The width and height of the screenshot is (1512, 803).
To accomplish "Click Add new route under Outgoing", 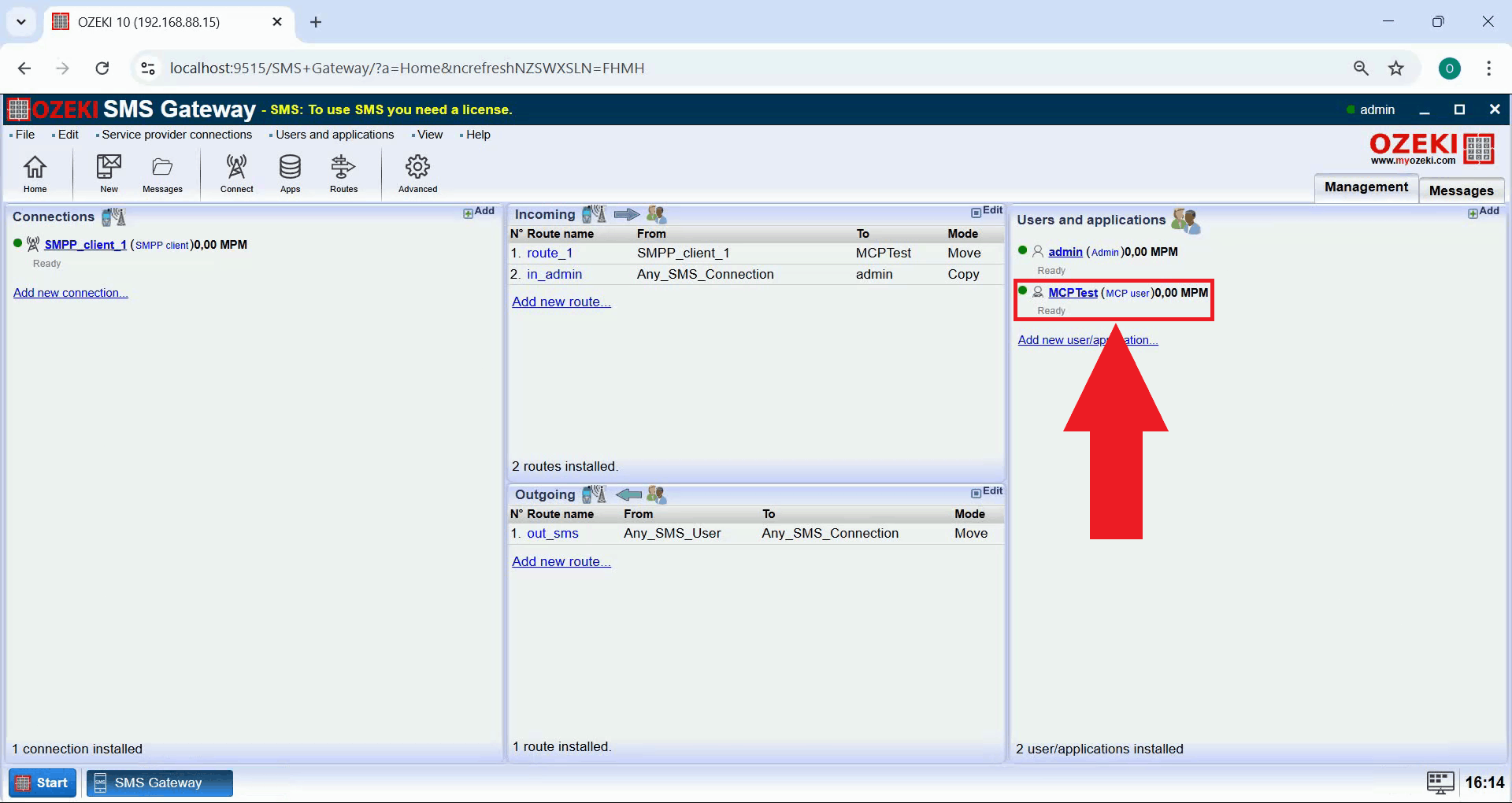I will tap(561, 561).
